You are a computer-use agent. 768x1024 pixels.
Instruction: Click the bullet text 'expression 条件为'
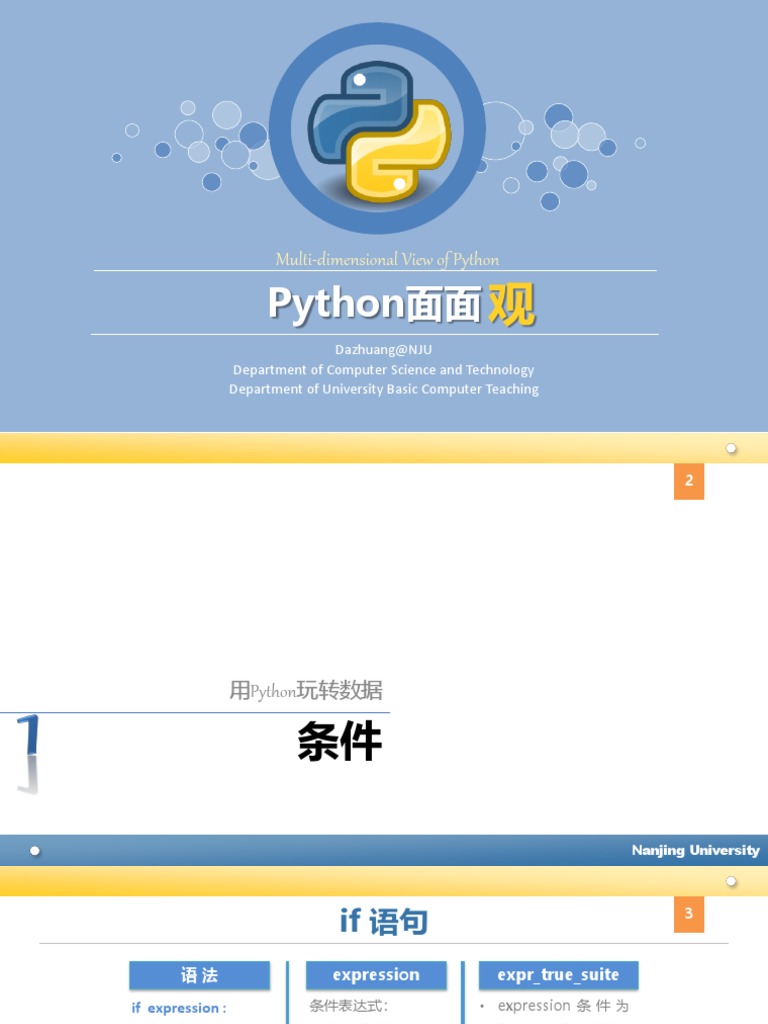tap(563, 1006)
